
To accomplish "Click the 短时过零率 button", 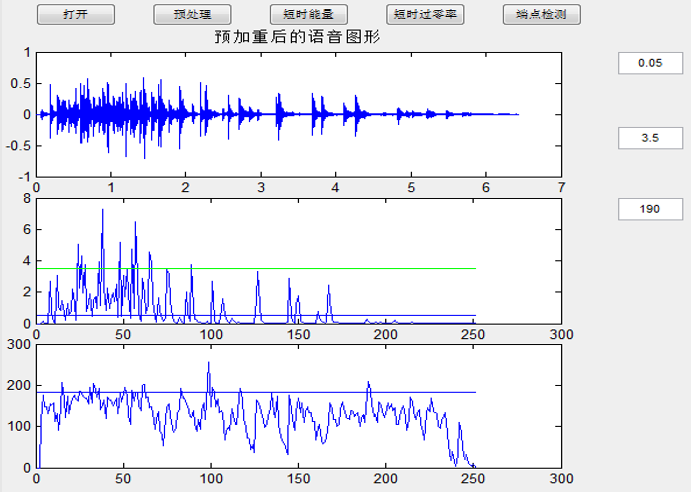I will [x=425, y=15].
